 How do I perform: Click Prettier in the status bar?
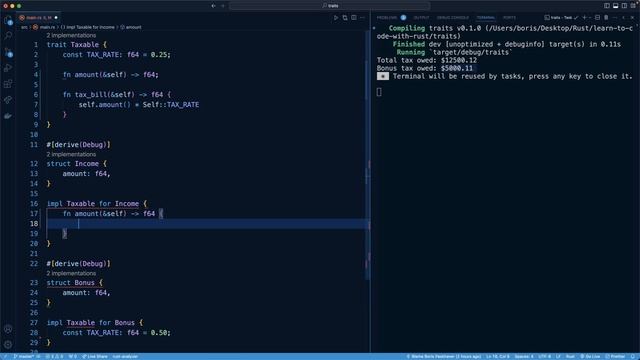point(615,356)
